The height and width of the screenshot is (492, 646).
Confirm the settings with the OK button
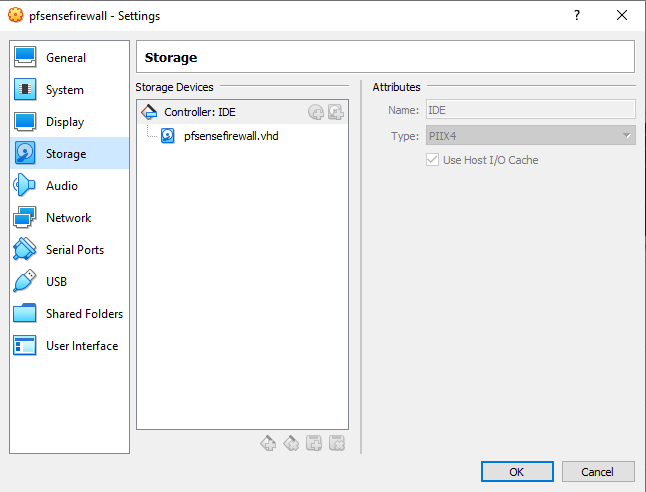tap(517, 471)
